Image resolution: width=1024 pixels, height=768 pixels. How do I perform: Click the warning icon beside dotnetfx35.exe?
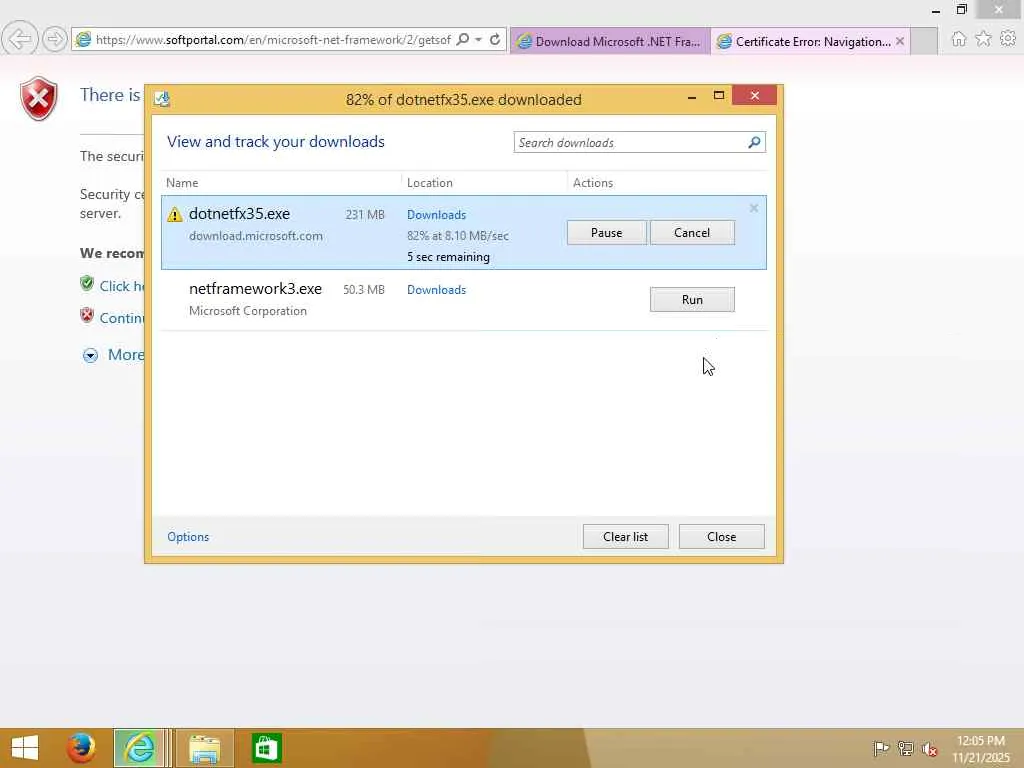click(x=174, y=215)
